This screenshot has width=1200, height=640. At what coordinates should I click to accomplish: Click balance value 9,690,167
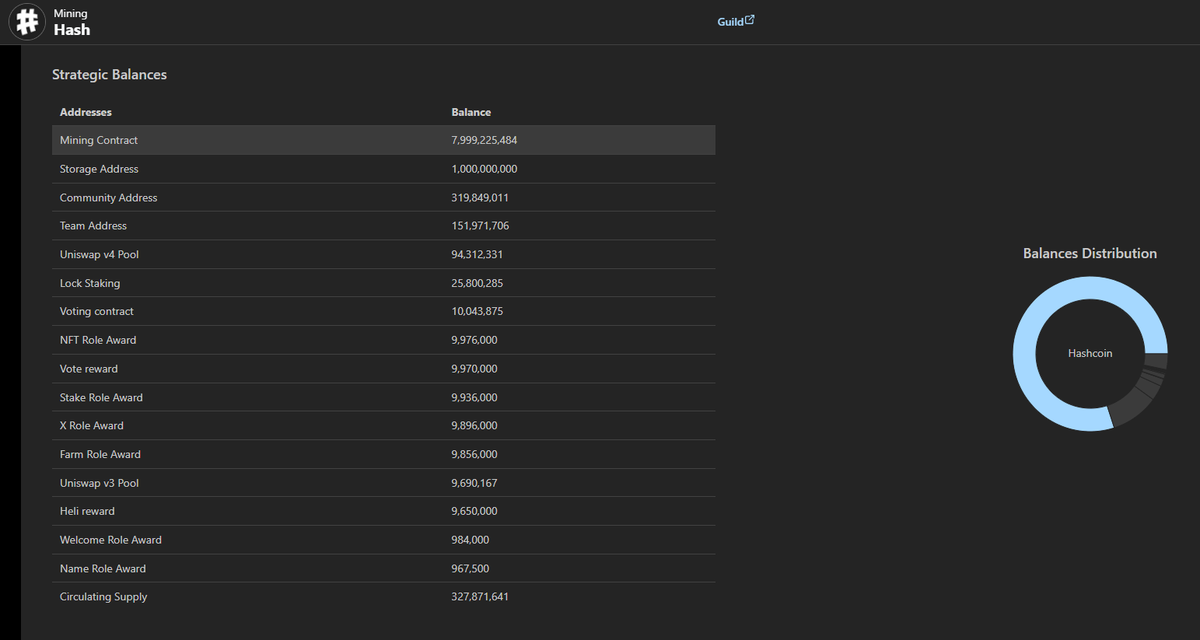(x=474, y=483)
